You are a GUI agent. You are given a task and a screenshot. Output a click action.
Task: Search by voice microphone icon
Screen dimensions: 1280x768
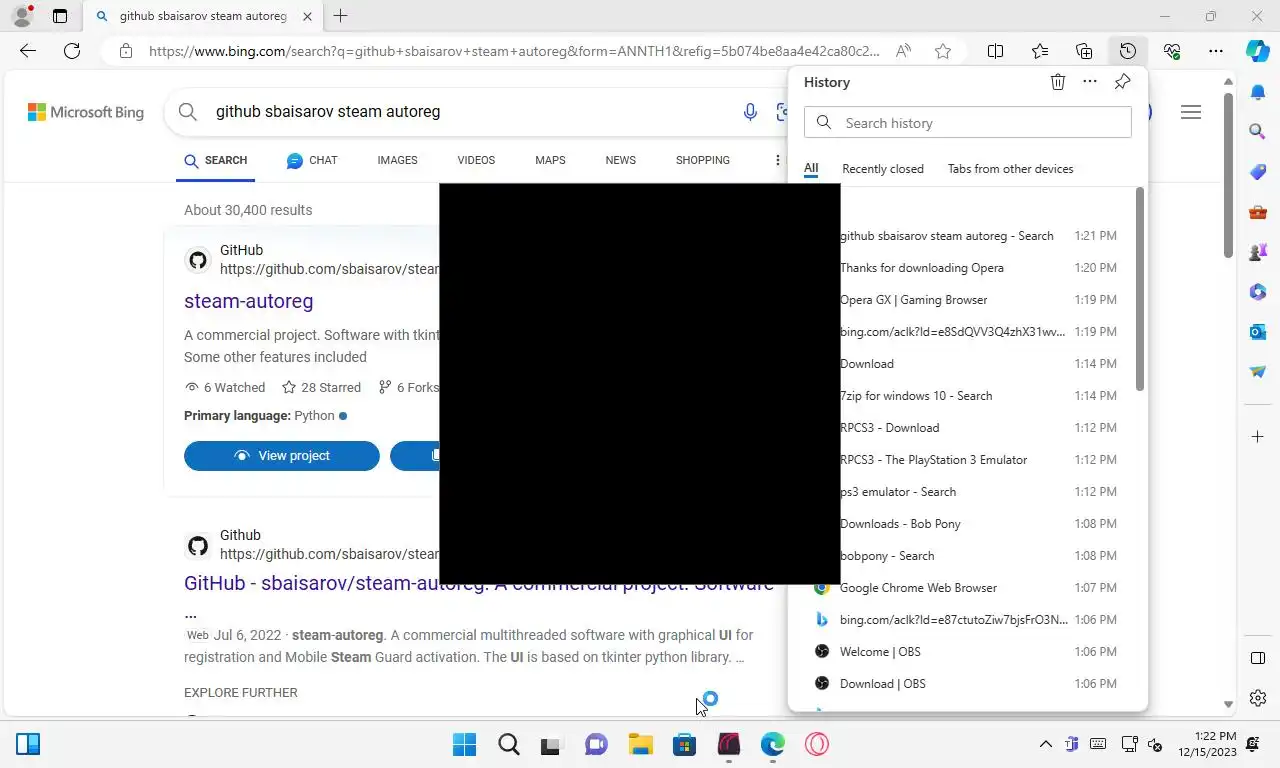click(750, 112)
